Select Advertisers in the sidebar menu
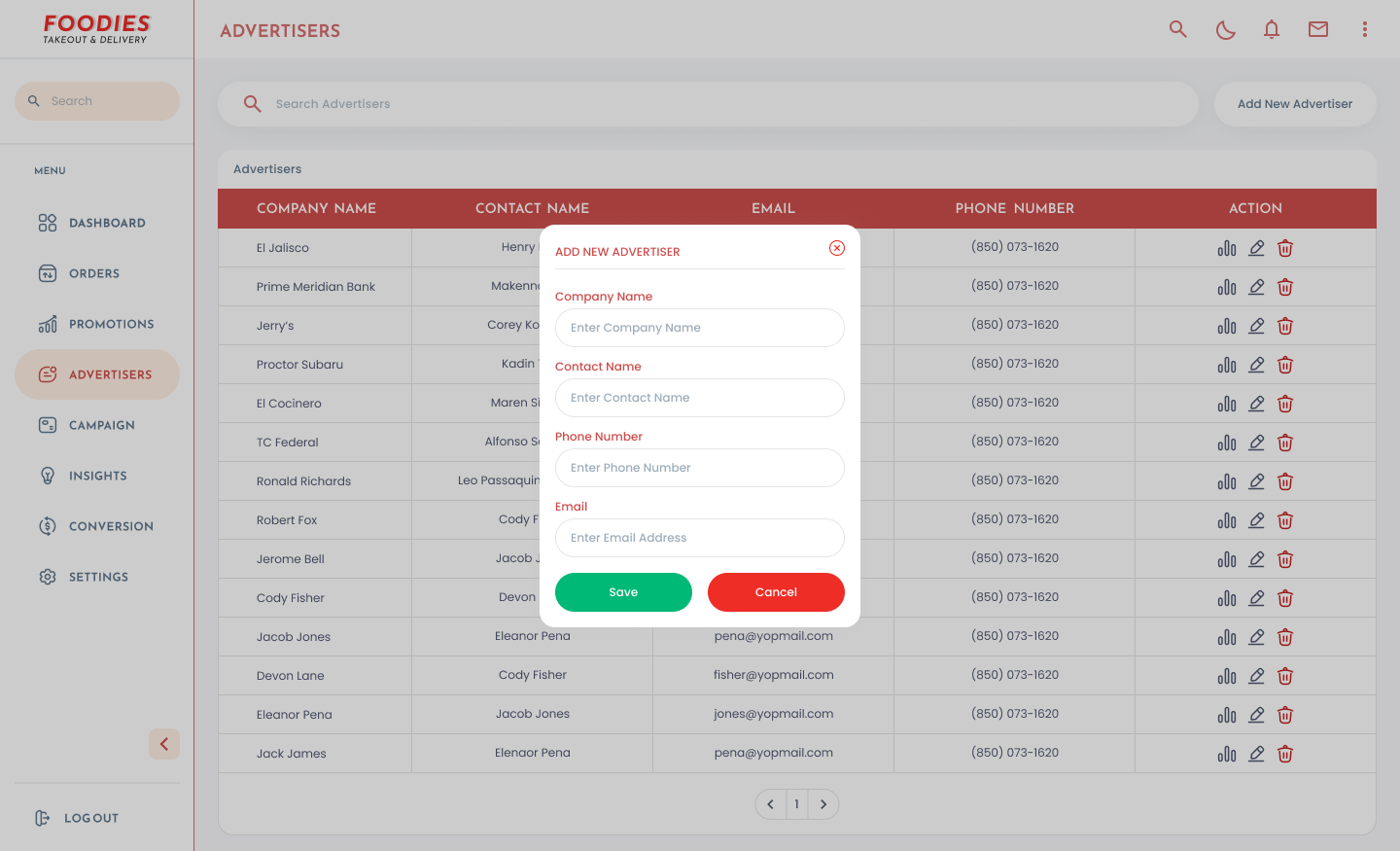This screenshot has width=1400, height=851. (97, 374)
